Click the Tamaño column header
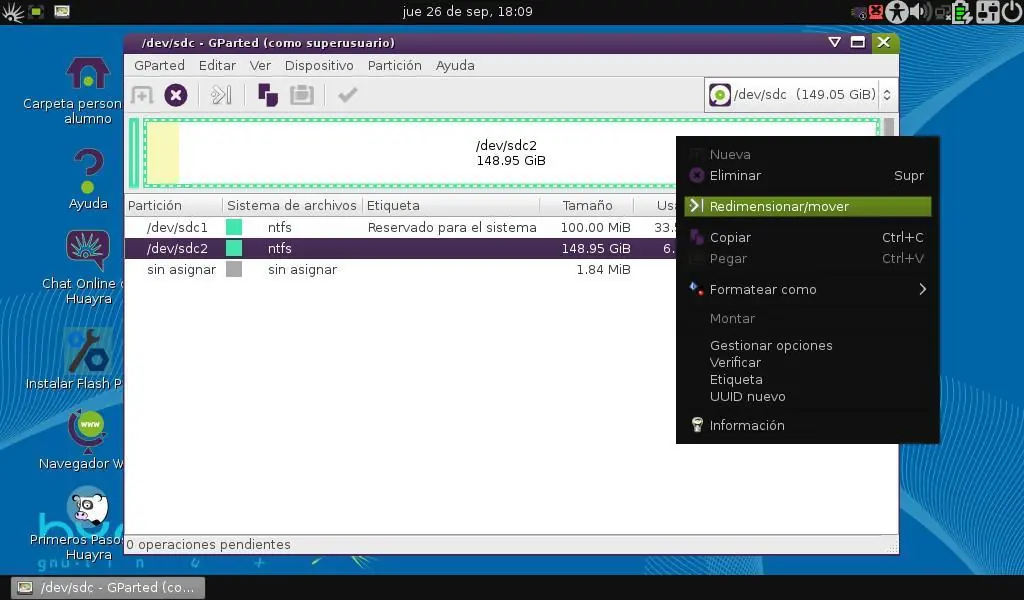This screenshot has height=600, width=1024. 587,206
